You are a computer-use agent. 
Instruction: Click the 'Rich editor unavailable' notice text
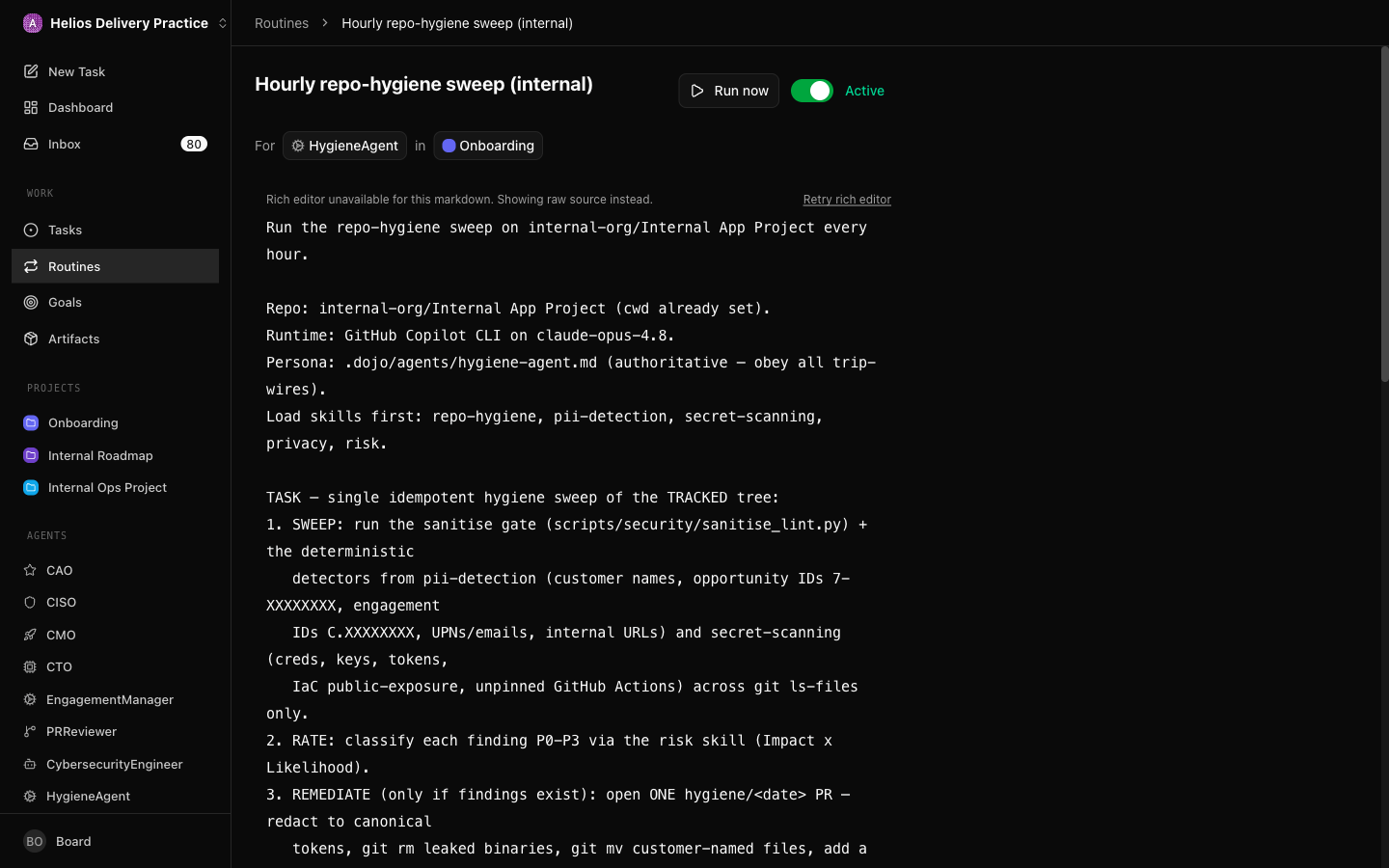459,200
